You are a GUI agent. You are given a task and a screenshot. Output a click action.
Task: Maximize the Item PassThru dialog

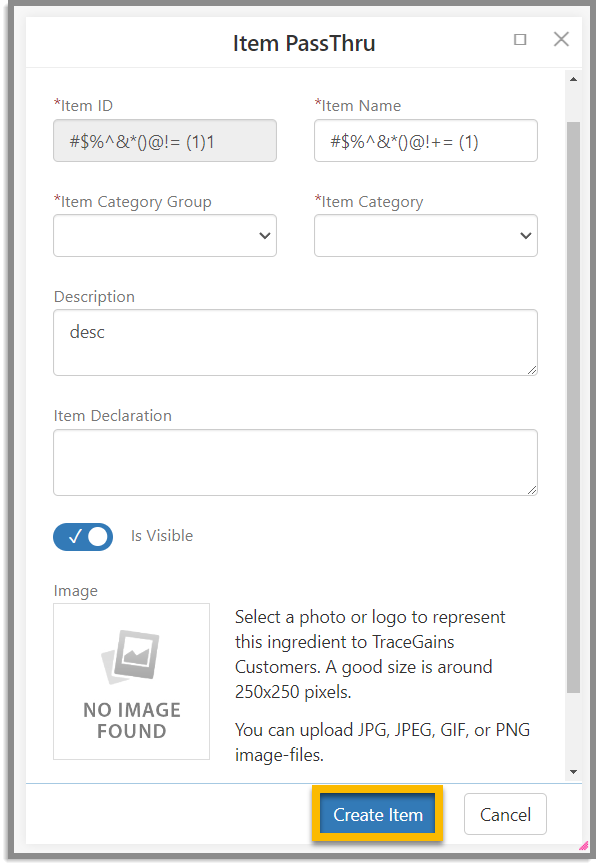[x=520, y=39]
